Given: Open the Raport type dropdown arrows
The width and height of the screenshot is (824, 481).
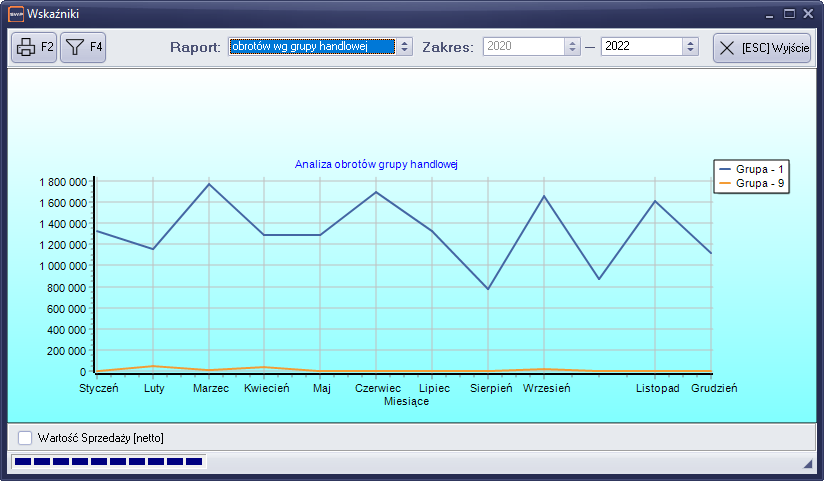Looking at the screenshot, I should 404,46.
